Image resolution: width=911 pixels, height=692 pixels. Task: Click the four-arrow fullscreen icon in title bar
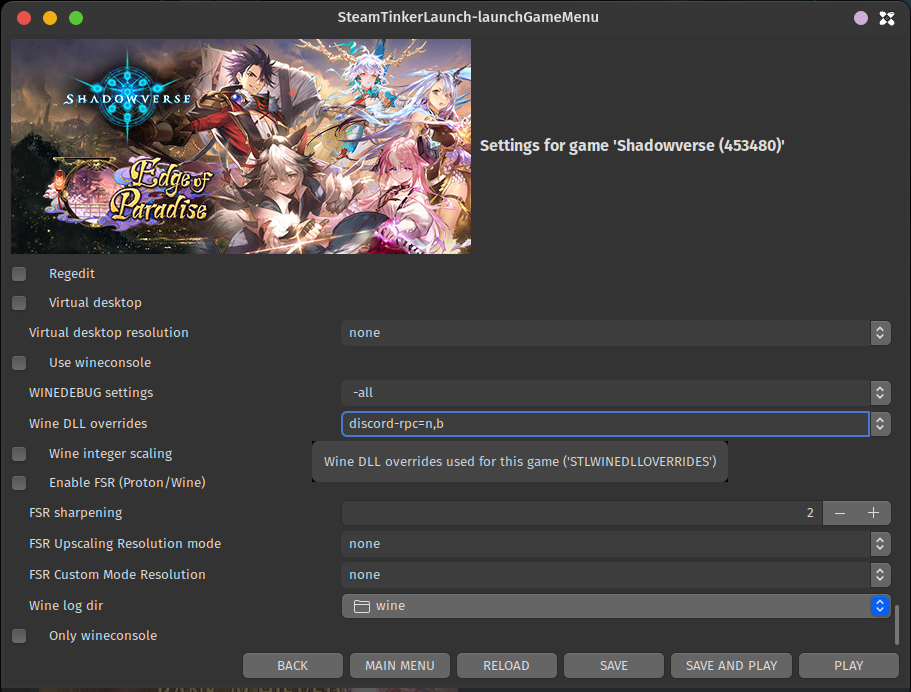point(887,18)
